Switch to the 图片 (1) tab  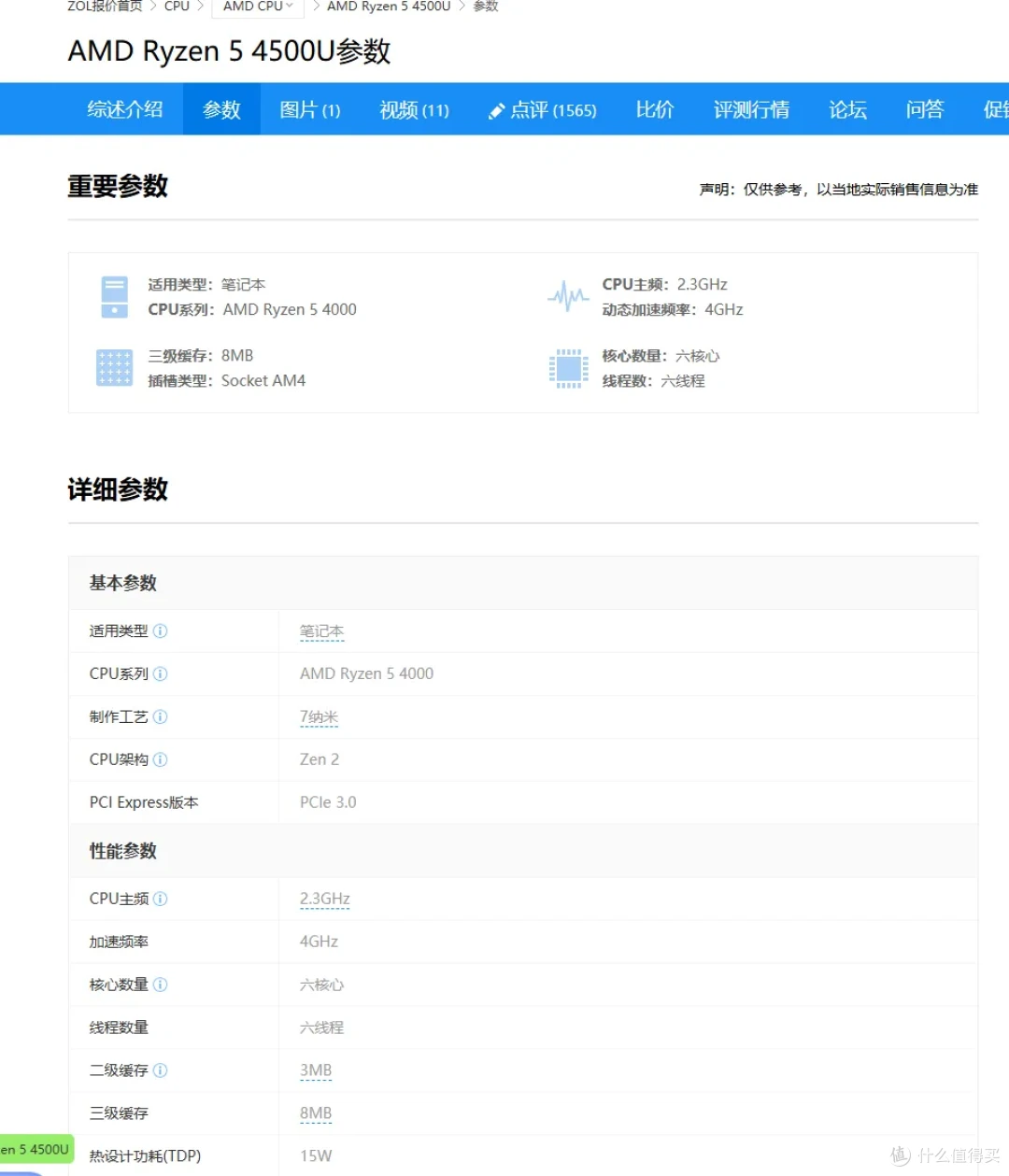[310, 109]
